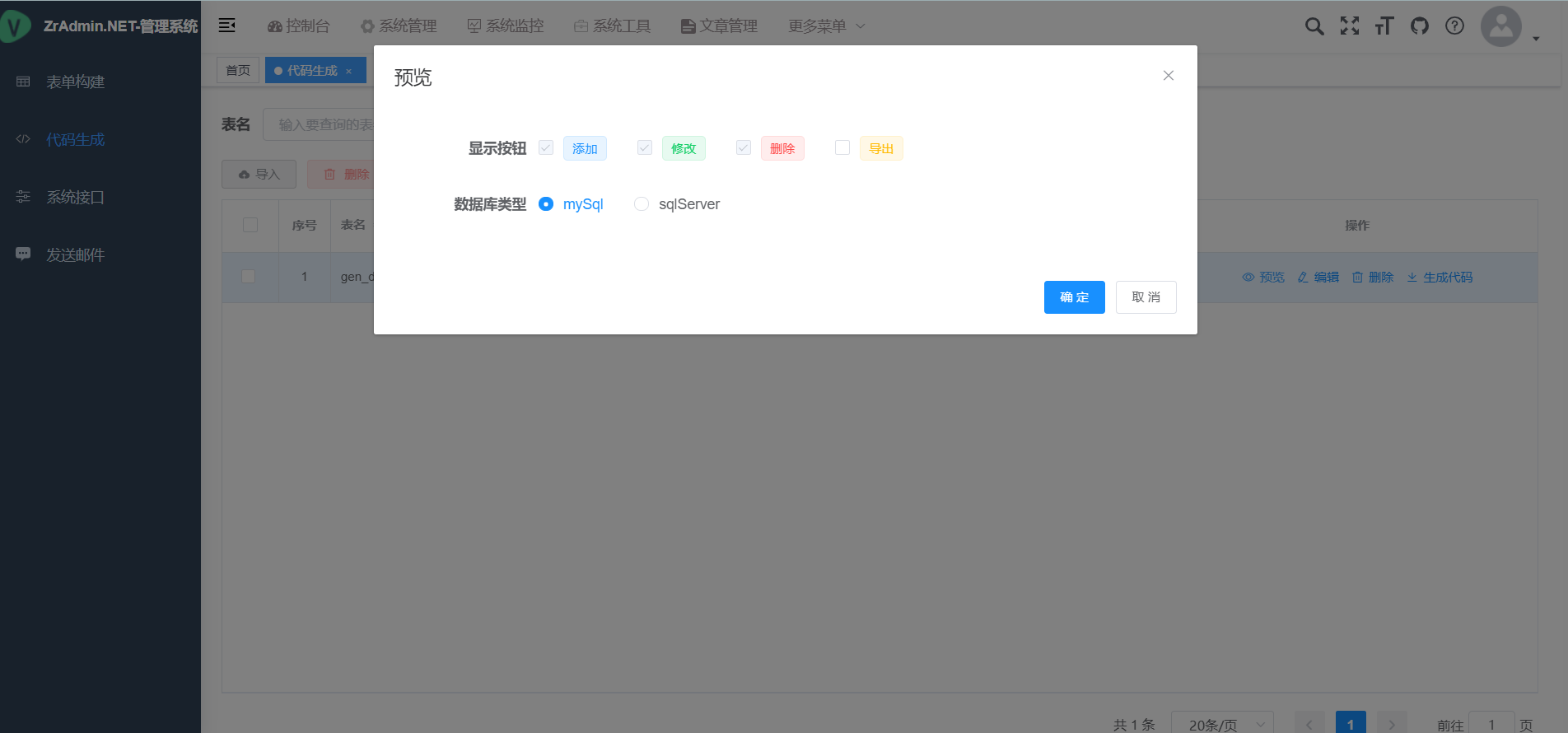1568x733 pixels.
Task: Click the help question mark icon
Action: coord(1454,26)
